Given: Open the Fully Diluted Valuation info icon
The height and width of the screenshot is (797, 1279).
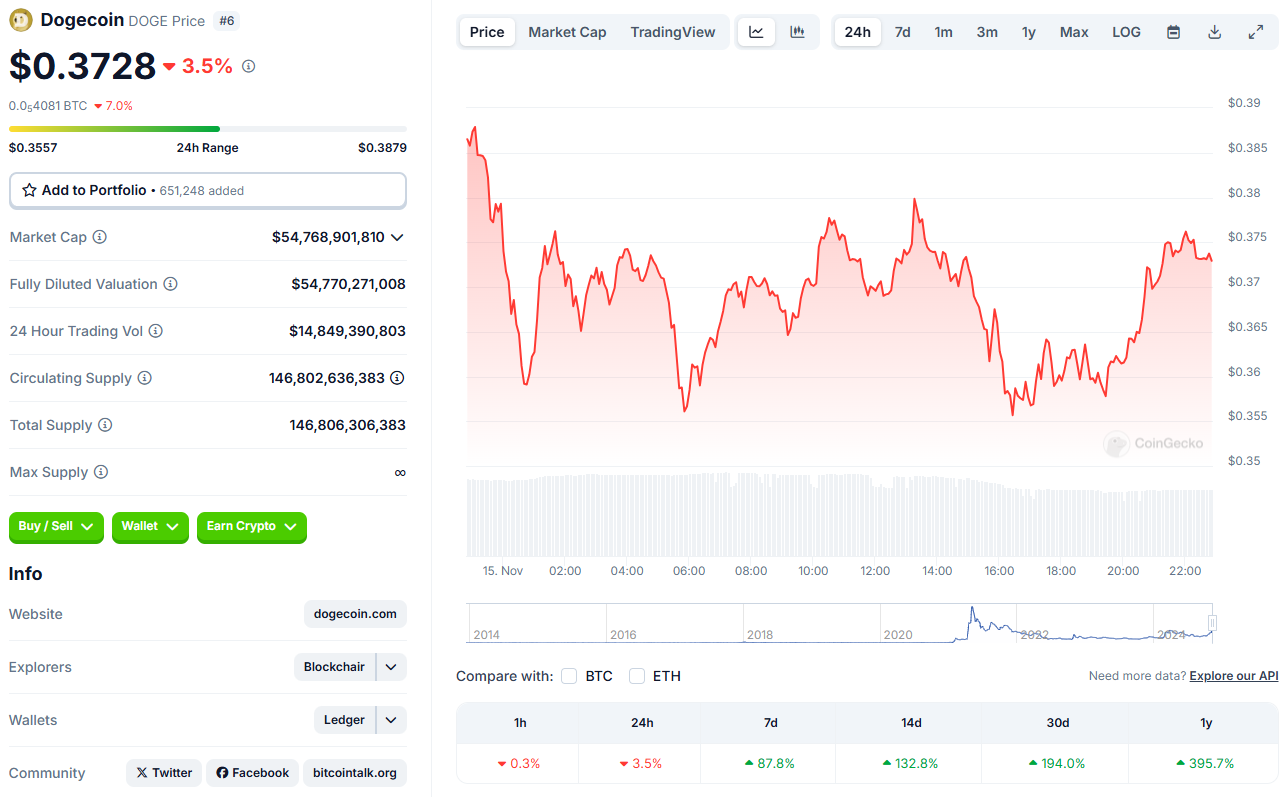Looking at the screenshot, I should (x=171, y=284).
